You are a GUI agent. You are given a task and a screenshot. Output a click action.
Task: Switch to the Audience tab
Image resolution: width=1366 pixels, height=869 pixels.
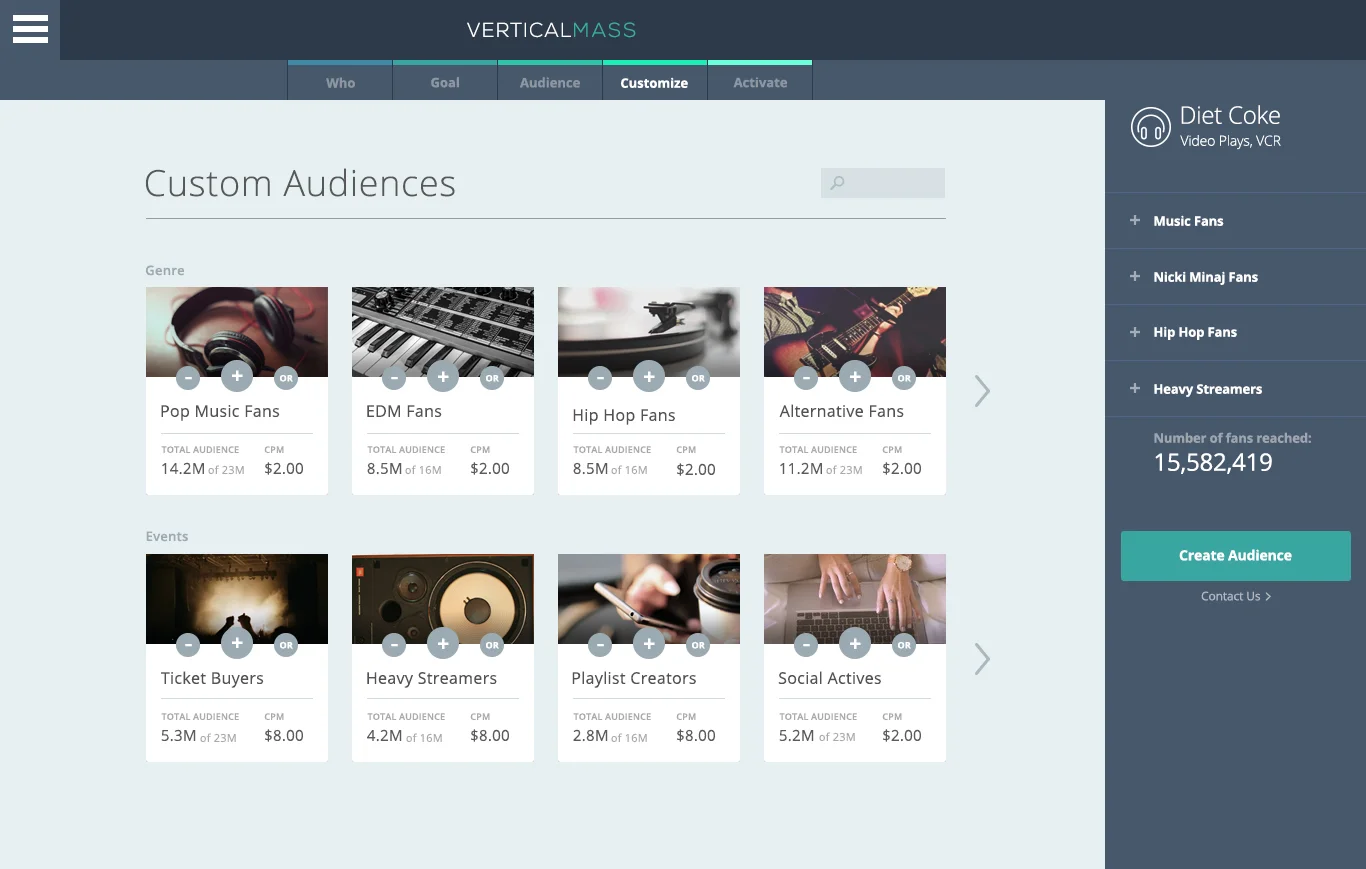[549, 82]
